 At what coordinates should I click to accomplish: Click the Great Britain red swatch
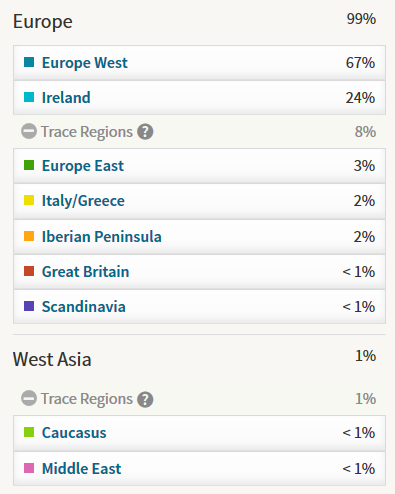pos(29,271)
